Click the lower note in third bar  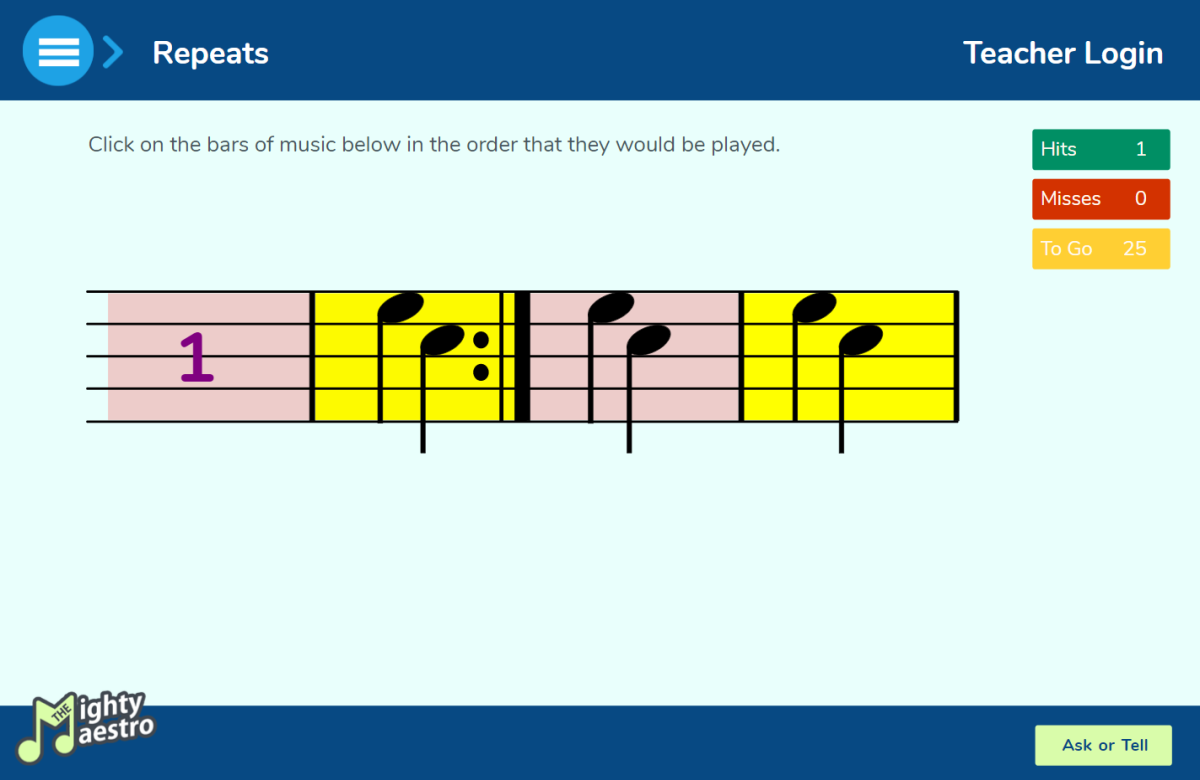[x=648, y=340]
